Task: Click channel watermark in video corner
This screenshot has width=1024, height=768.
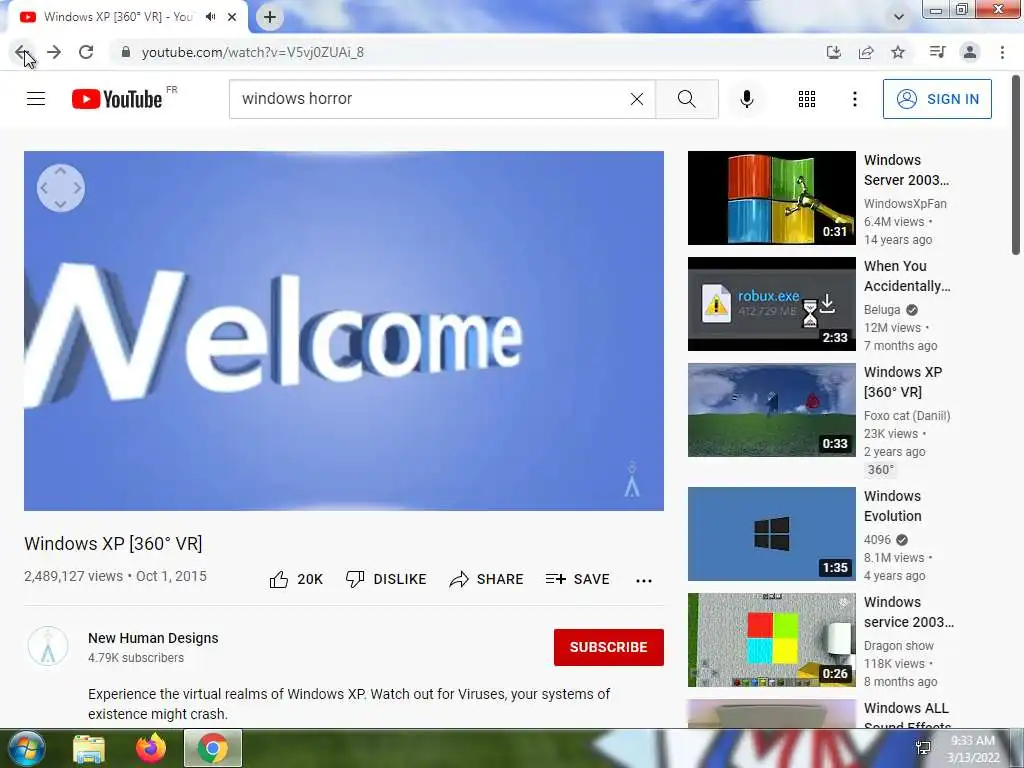Action: pos(632,479)
